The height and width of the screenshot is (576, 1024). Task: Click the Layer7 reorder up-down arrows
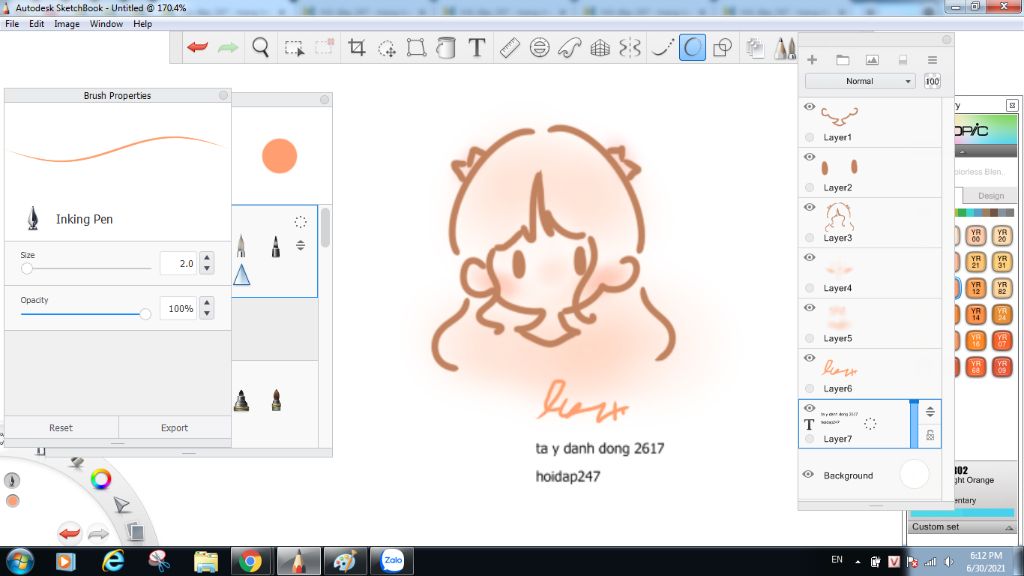[930, 412]
